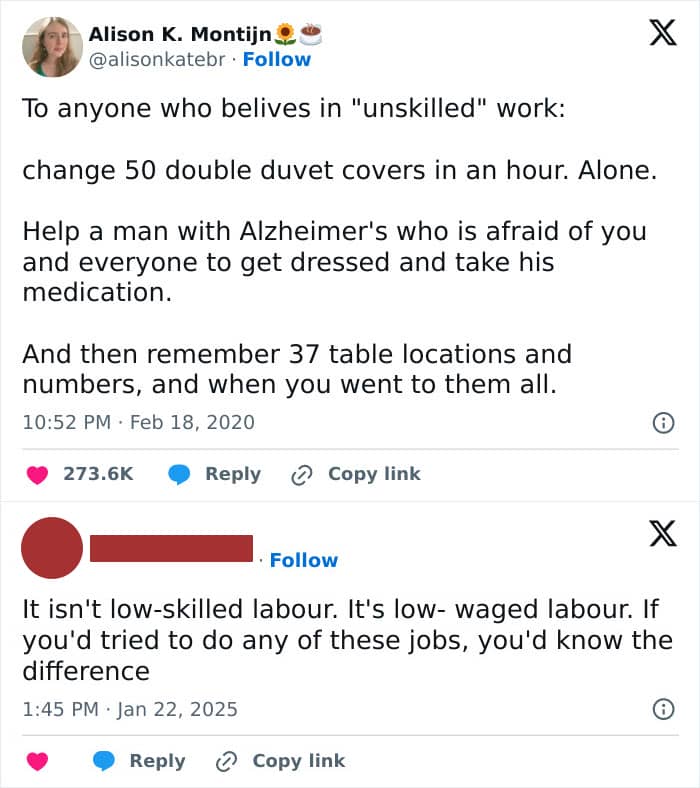Click the chain link icon on second tweet
The width and height of the screenshot is (700, 788).
[226, 762]
